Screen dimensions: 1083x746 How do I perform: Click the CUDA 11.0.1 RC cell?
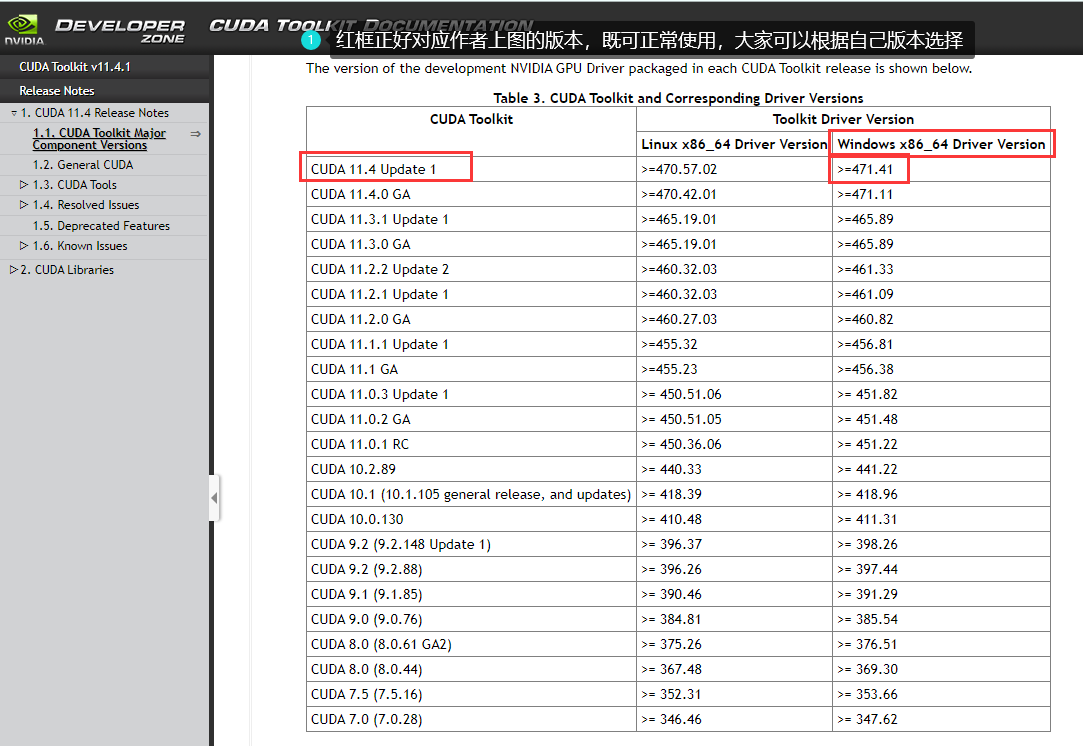pyautogui.click(x=471, y=444)
